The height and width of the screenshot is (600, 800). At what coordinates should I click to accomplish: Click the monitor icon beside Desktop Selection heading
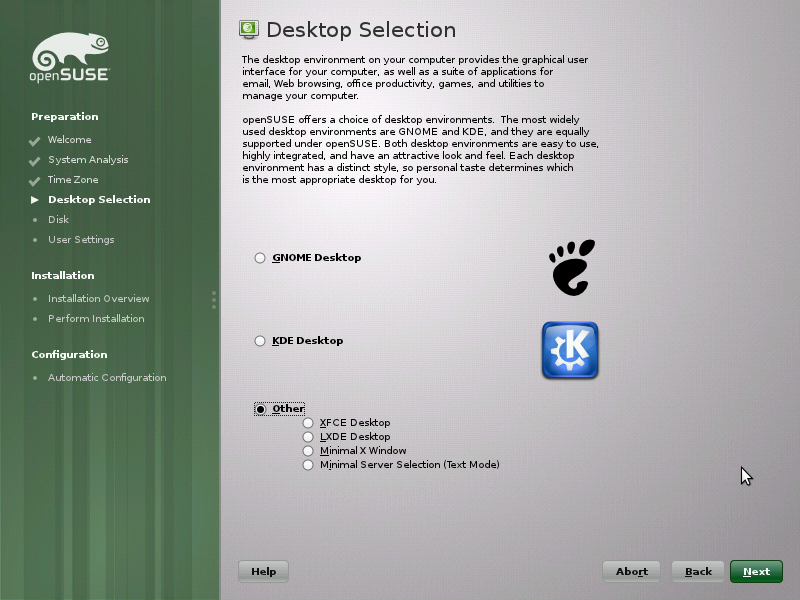(248, 30)
